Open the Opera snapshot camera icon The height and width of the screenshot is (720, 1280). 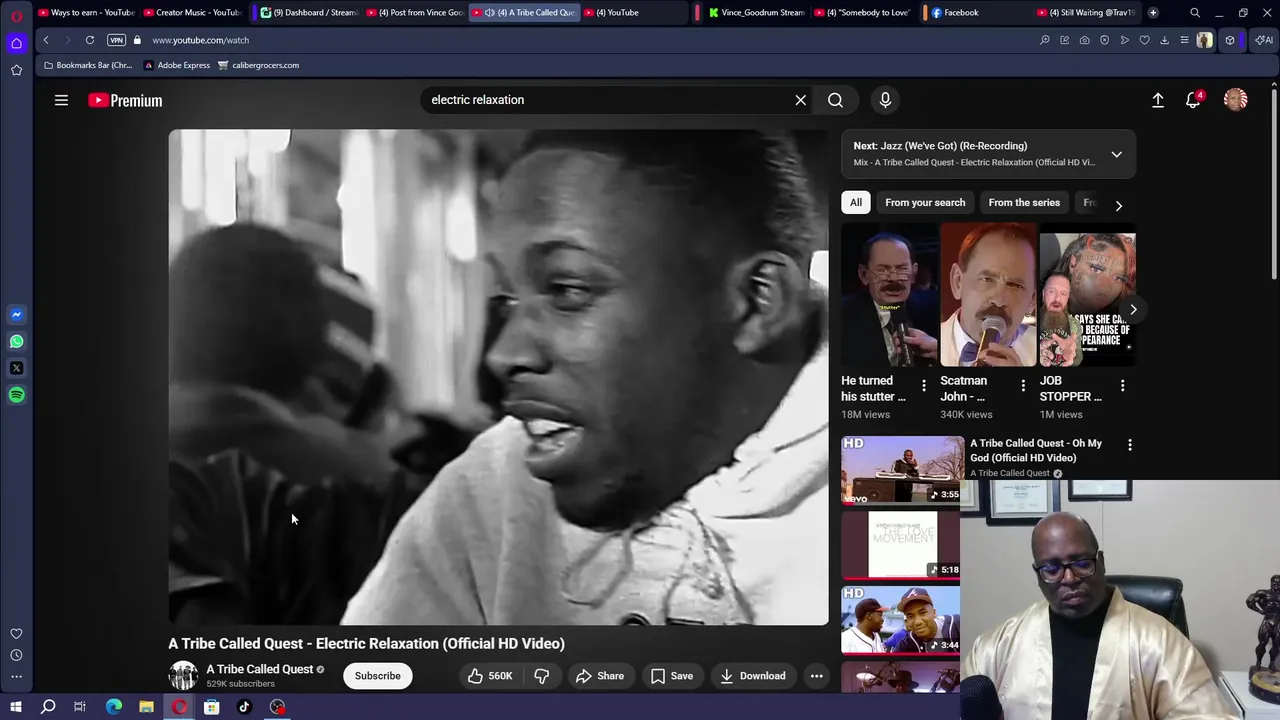[x=1084, y=40]
